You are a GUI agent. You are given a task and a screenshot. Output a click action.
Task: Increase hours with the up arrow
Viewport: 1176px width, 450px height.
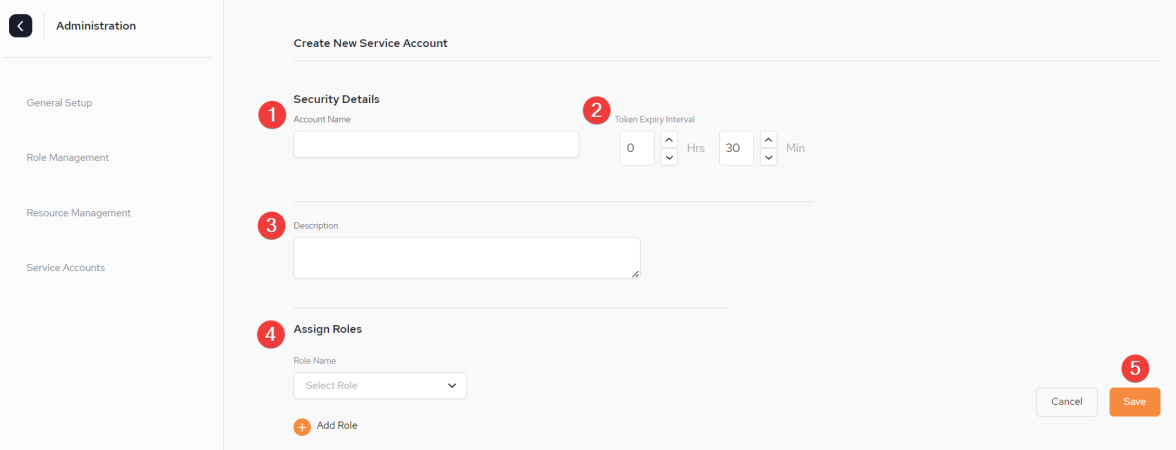[x=669, y=140]
